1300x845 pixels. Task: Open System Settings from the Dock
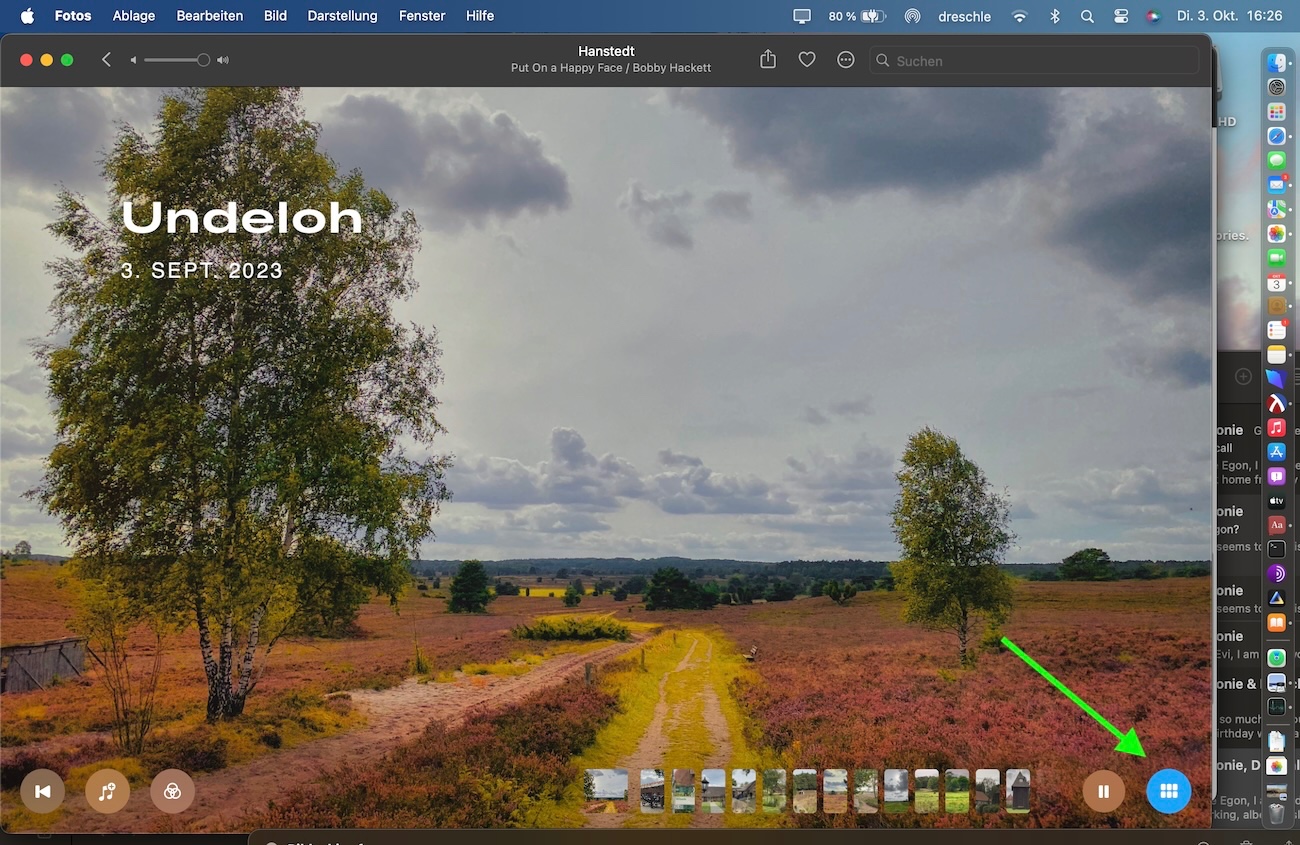1277,87
